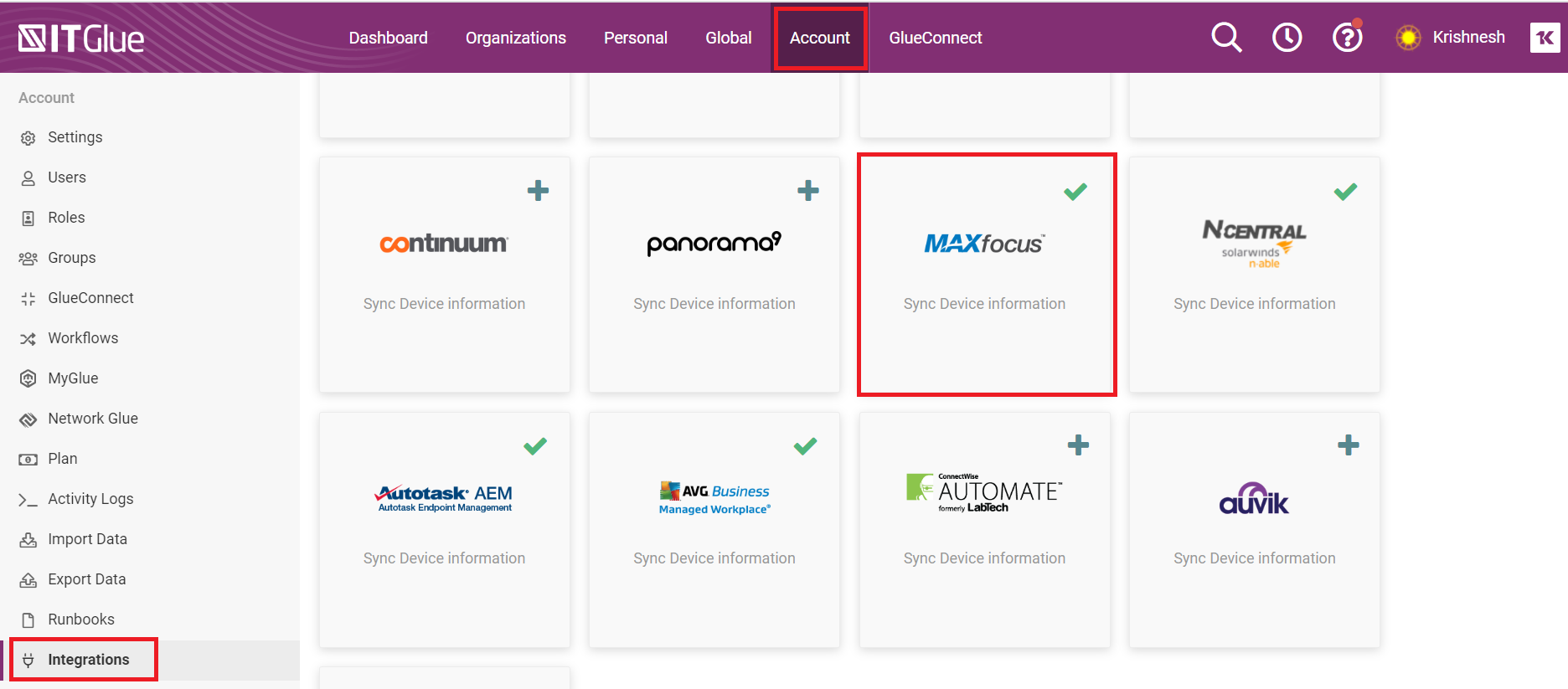This screenshot has width=1568, height=689.
Task: Click the MyGlue shield icon
Action: coord(28,378)
